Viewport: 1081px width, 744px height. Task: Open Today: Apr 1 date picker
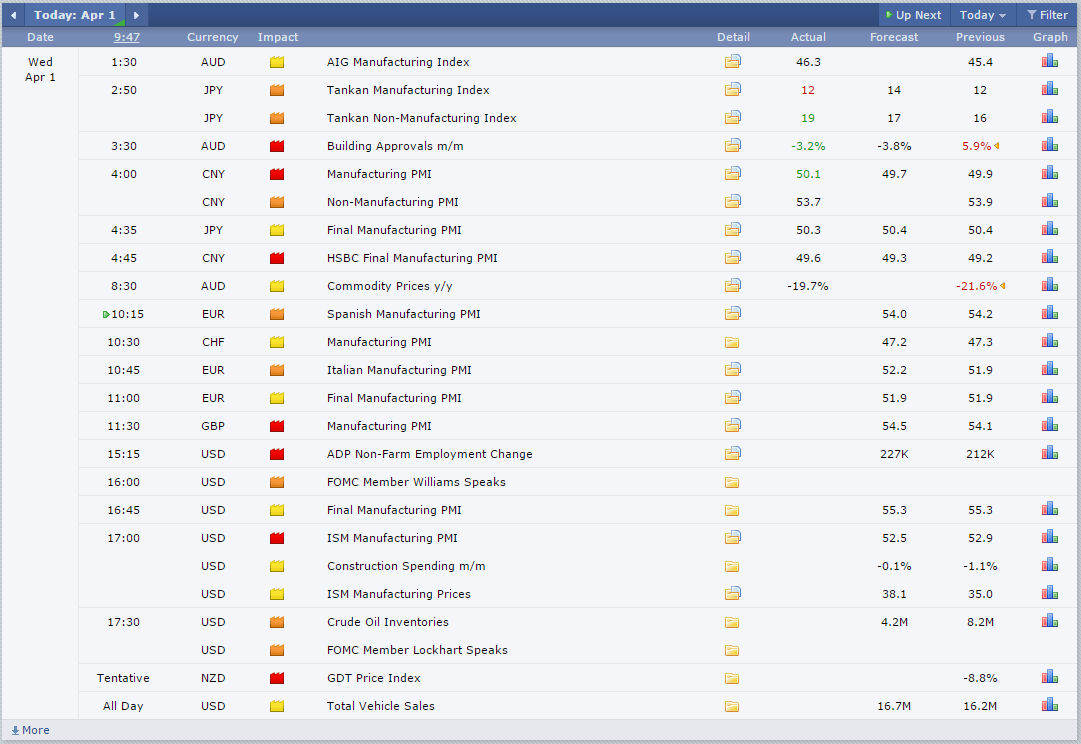[x=74, y=15]
